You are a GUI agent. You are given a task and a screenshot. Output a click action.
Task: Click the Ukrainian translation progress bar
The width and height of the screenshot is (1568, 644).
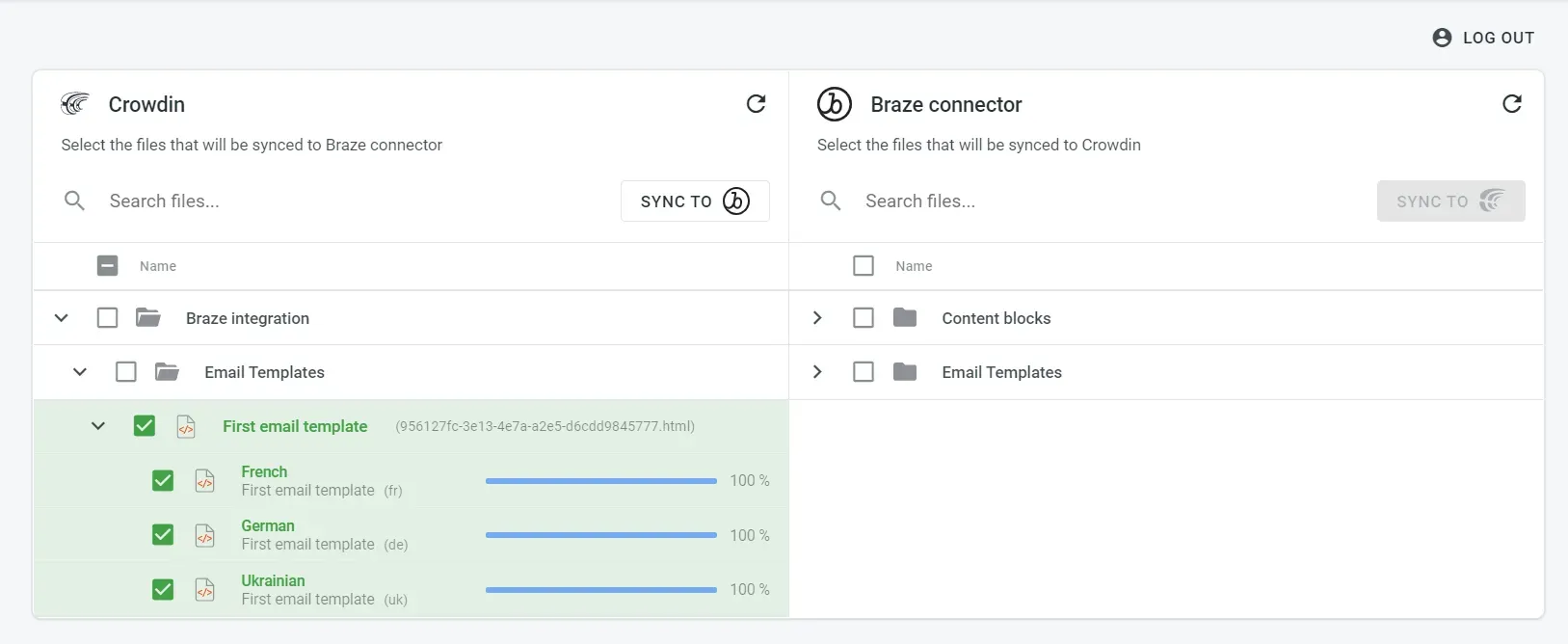coord(601,589)
